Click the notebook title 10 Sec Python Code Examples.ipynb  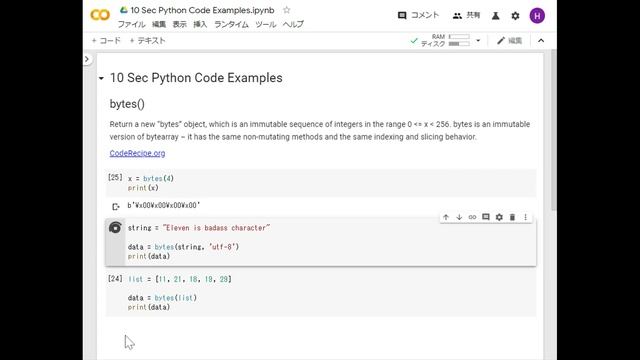(202, 10)
